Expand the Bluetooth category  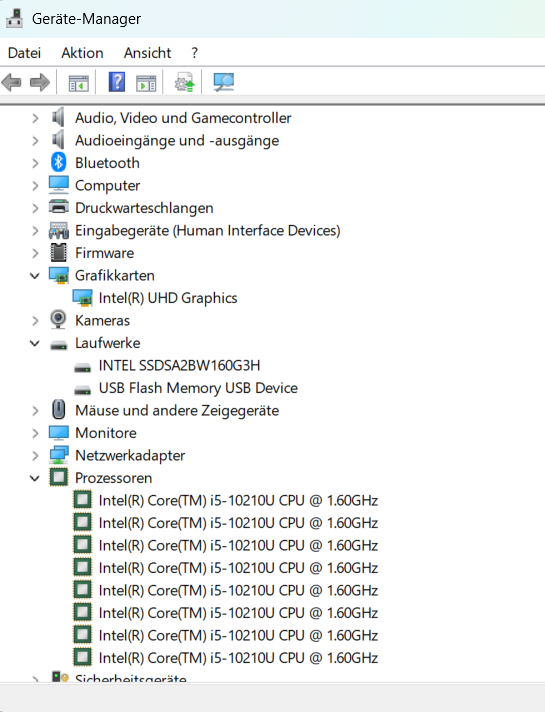[35, 163]
